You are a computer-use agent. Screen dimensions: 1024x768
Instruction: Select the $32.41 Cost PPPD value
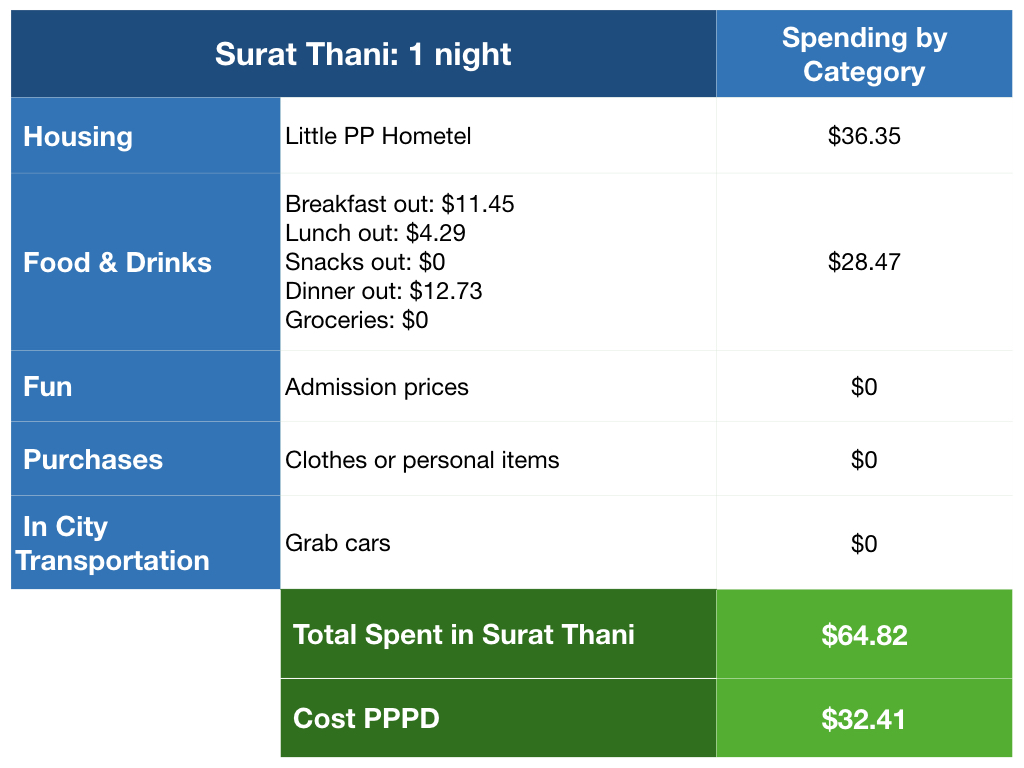pos(864,718)
